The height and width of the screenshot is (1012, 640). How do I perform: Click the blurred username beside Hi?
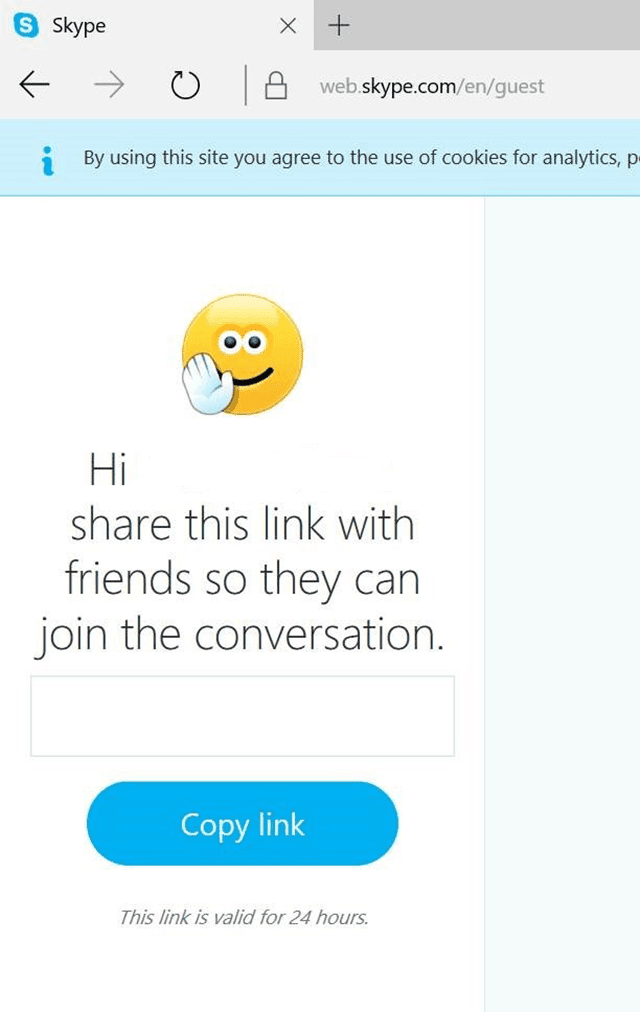click(x=265, y=469)
